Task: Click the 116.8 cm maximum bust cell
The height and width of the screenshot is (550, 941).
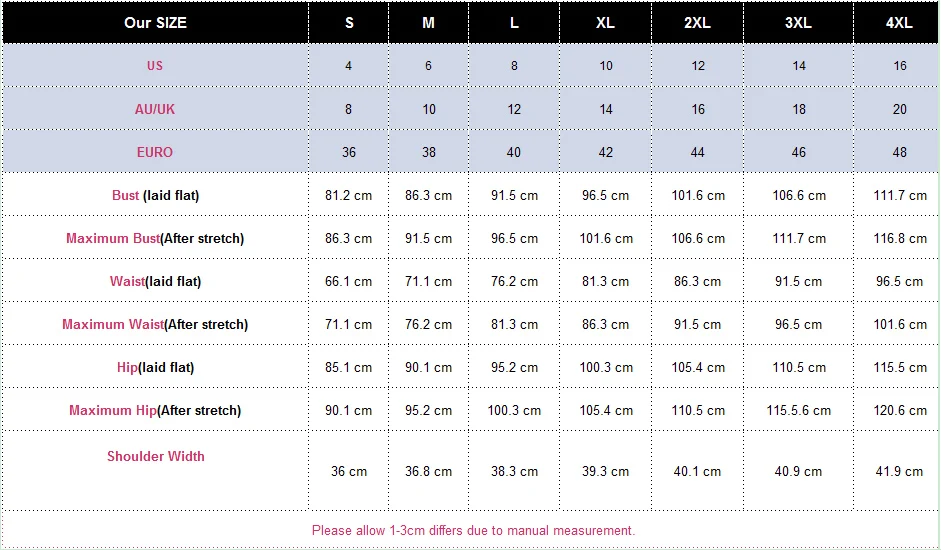Action: [898, 238]
